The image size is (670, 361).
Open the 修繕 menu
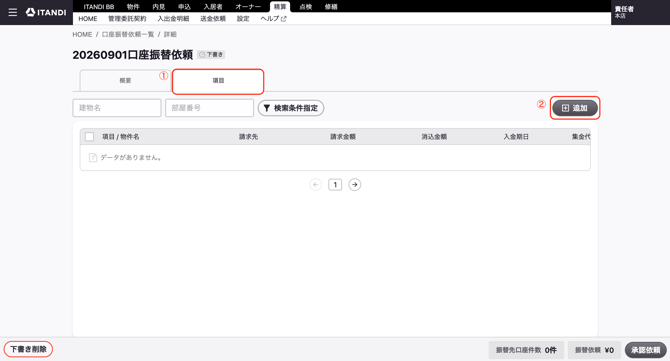(331, 7)
